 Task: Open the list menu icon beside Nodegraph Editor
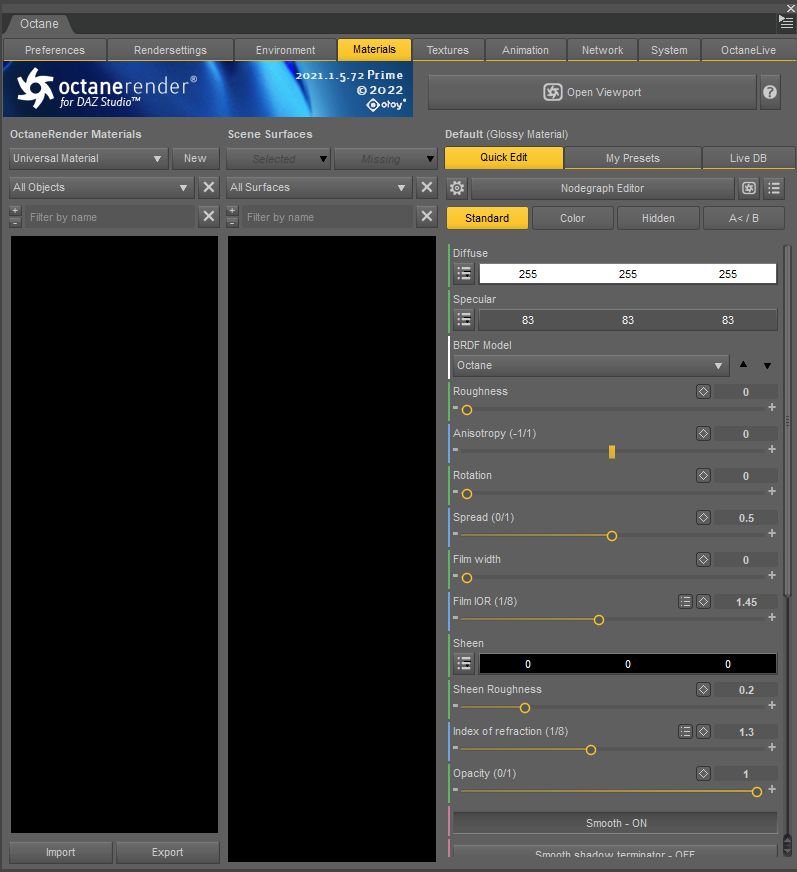click(x=774, y=188)
